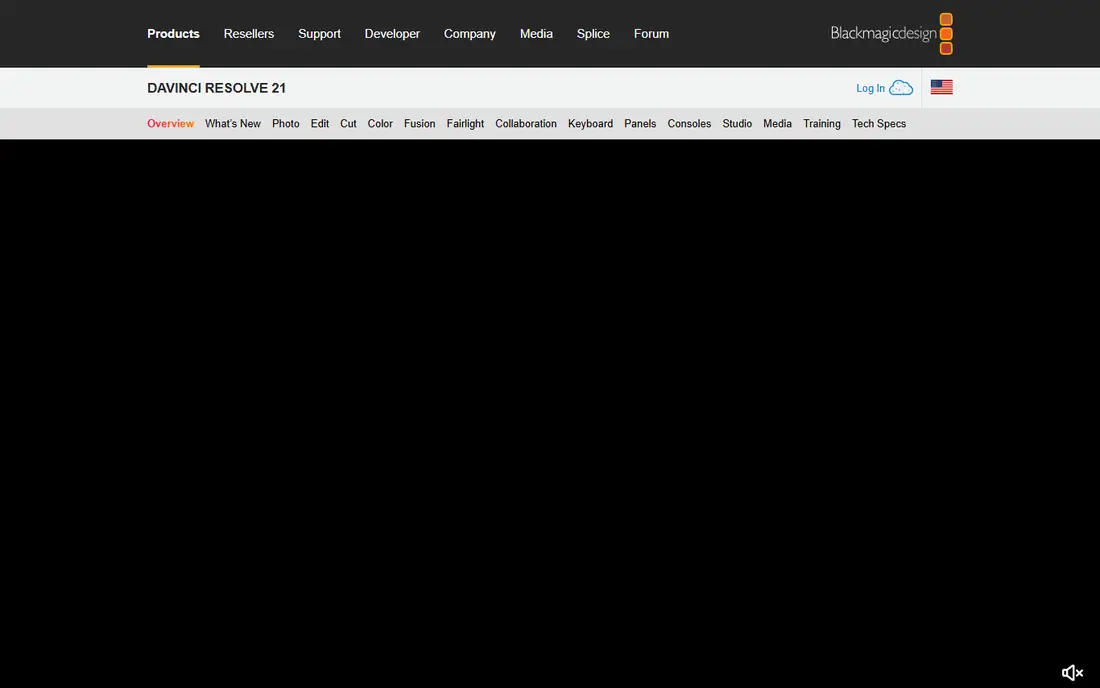This screenshot has height=688, width=1100.
Task: Go to the Color tab
Action: pyautogui.click(x=380, y=123)
